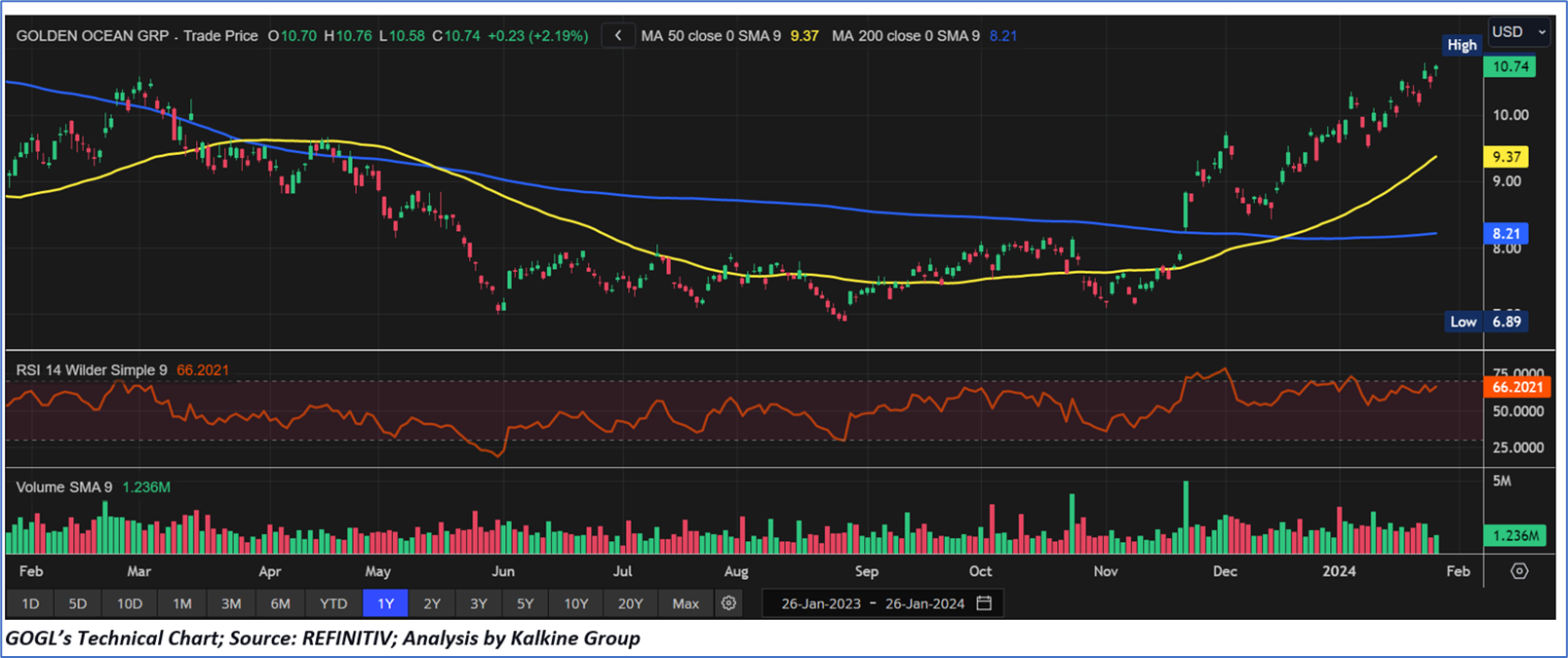
Task: Click the target icon at the axis corner
Action: [x=1519, y=571]
